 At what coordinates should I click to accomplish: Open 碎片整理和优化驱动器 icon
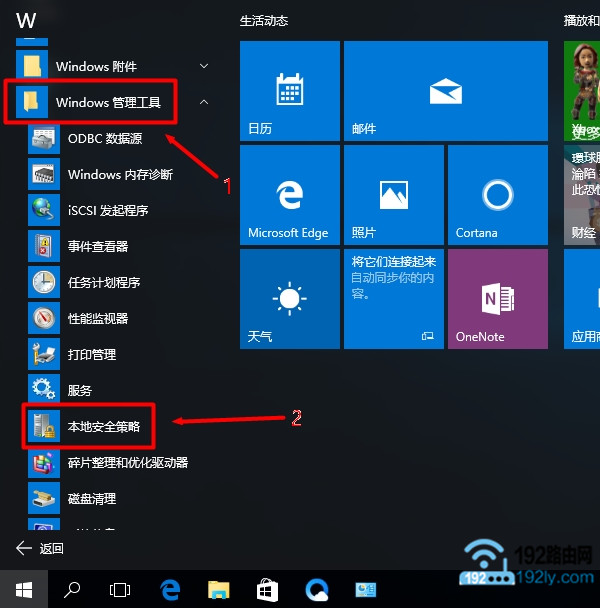tap(44, 462)
